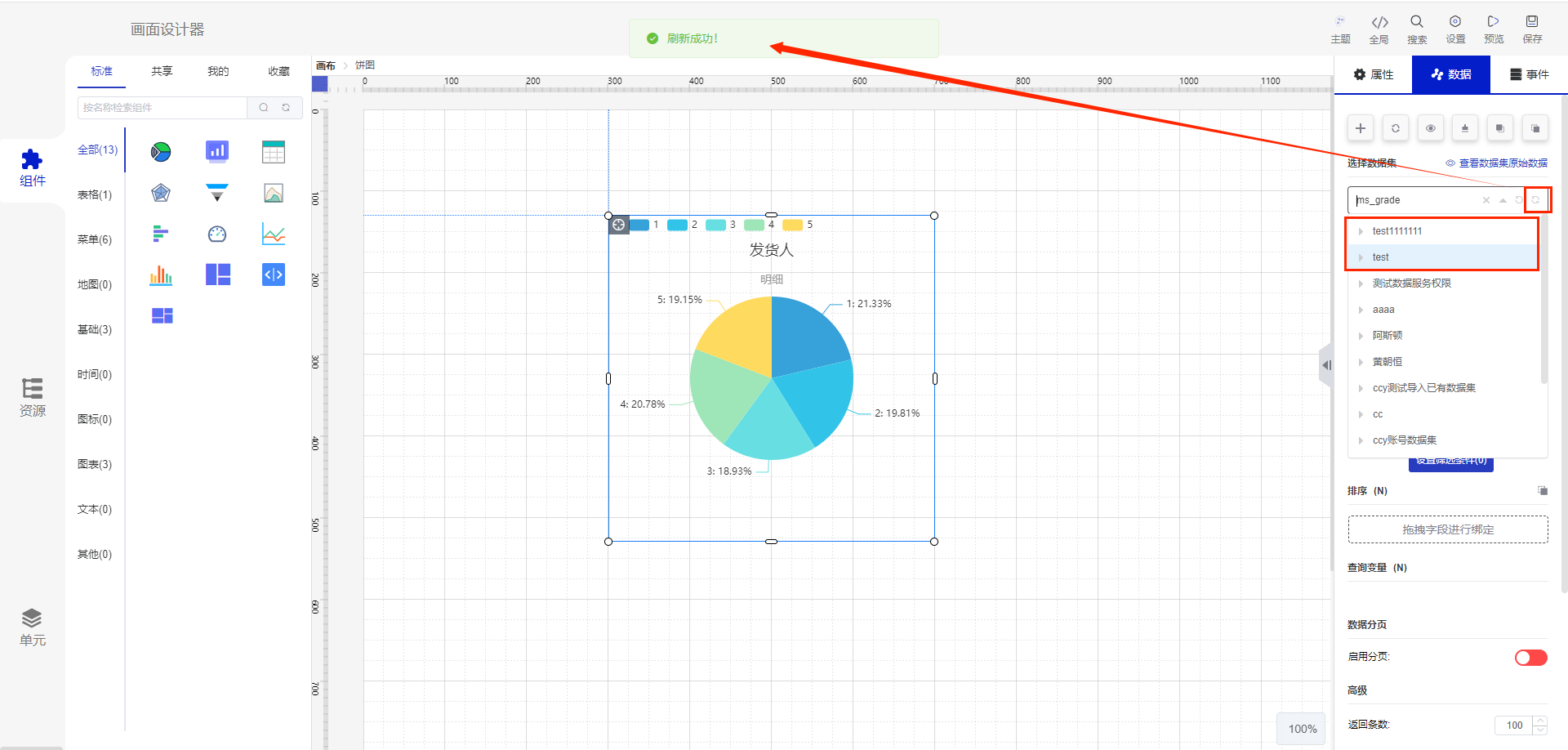This screenshot has width=1568, height=750.
Task: Toggle the 启用分页 pagination switch
Action: coord(1530,658)
